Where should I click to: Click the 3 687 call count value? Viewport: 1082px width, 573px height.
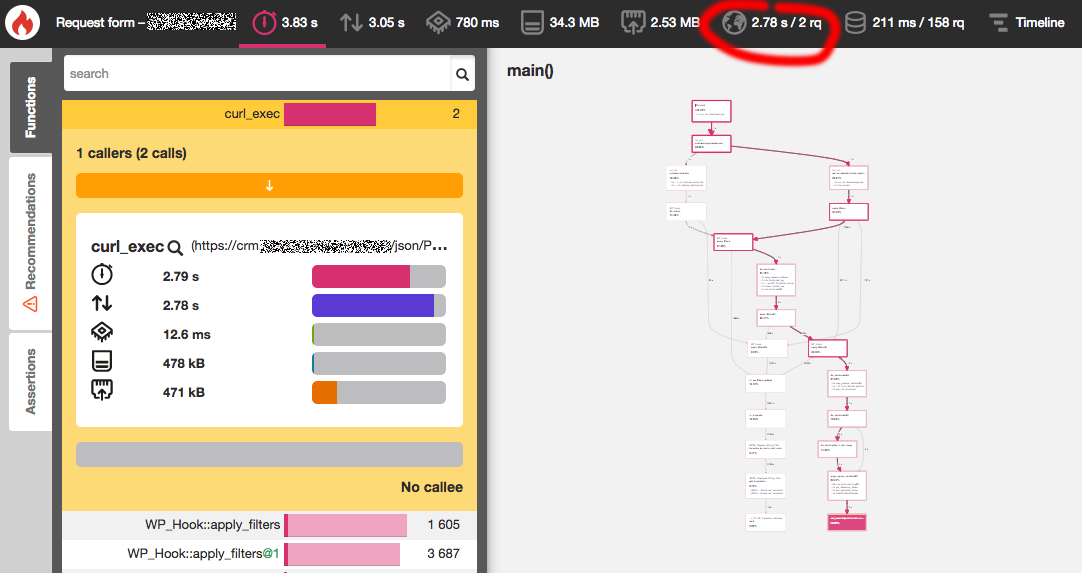click(x=444, y=554)
